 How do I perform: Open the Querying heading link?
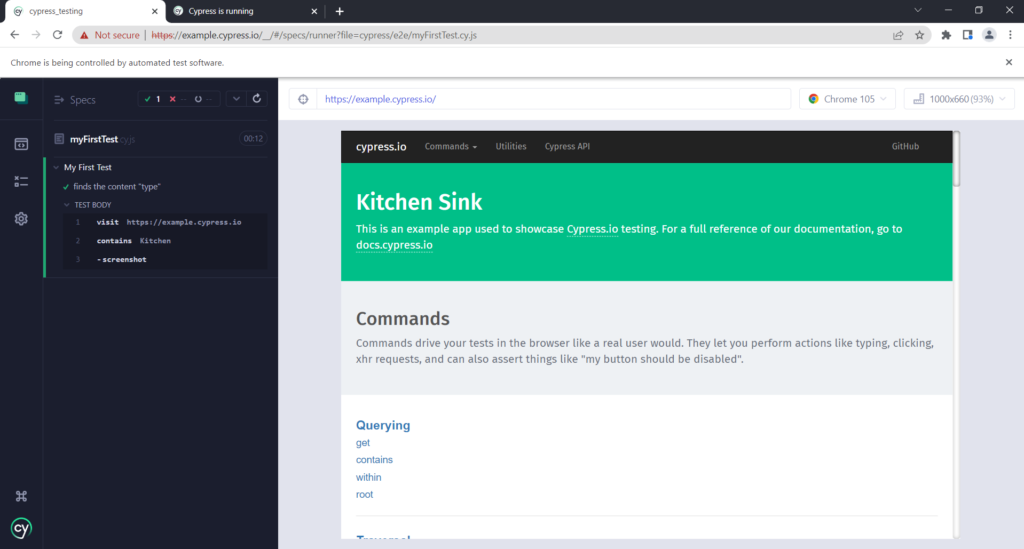pyautogui.click(x=383, y=425)
